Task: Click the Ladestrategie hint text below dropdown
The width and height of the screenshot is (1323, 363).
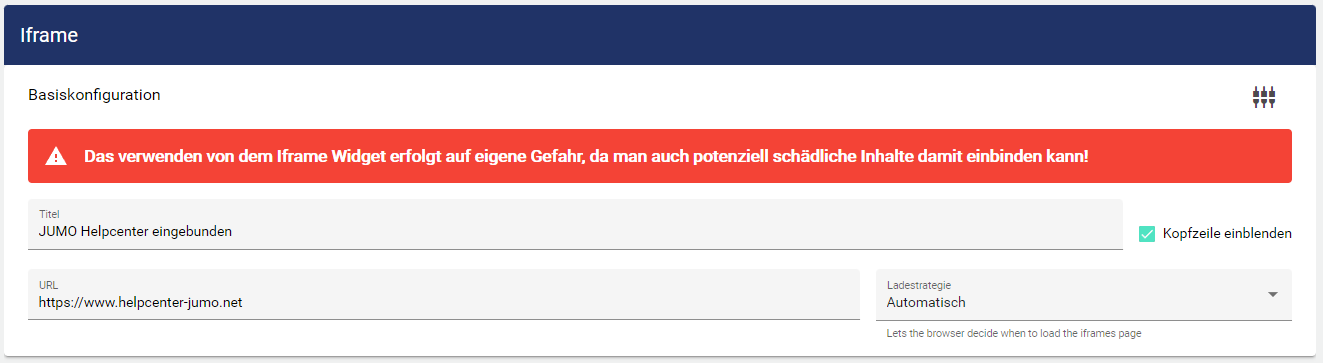Action: click(x=1014, y=333)
